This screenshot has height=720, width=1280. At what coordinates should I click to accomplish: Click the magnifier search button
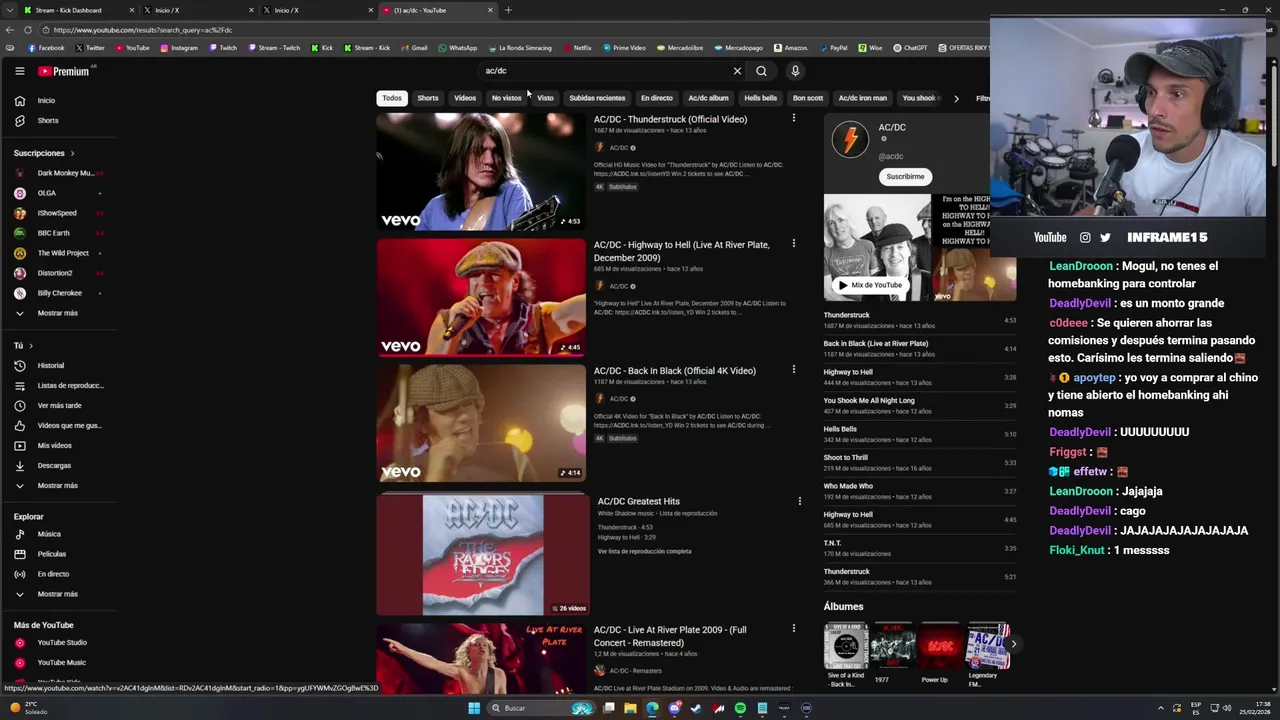pyautogui.click(x=761, y=71)
